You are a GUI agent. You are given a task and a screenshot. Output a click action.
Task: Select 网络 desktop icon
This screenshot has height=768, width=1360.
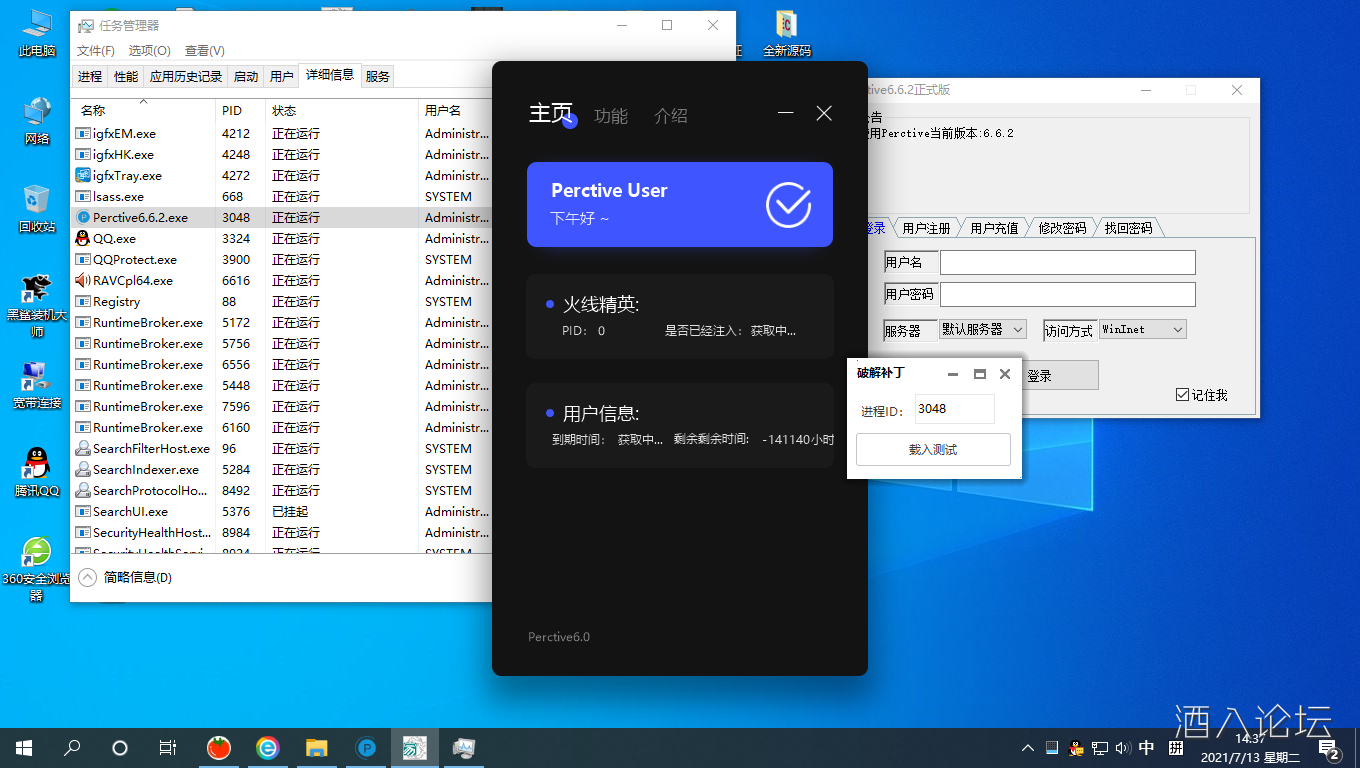tap(37, 120)
